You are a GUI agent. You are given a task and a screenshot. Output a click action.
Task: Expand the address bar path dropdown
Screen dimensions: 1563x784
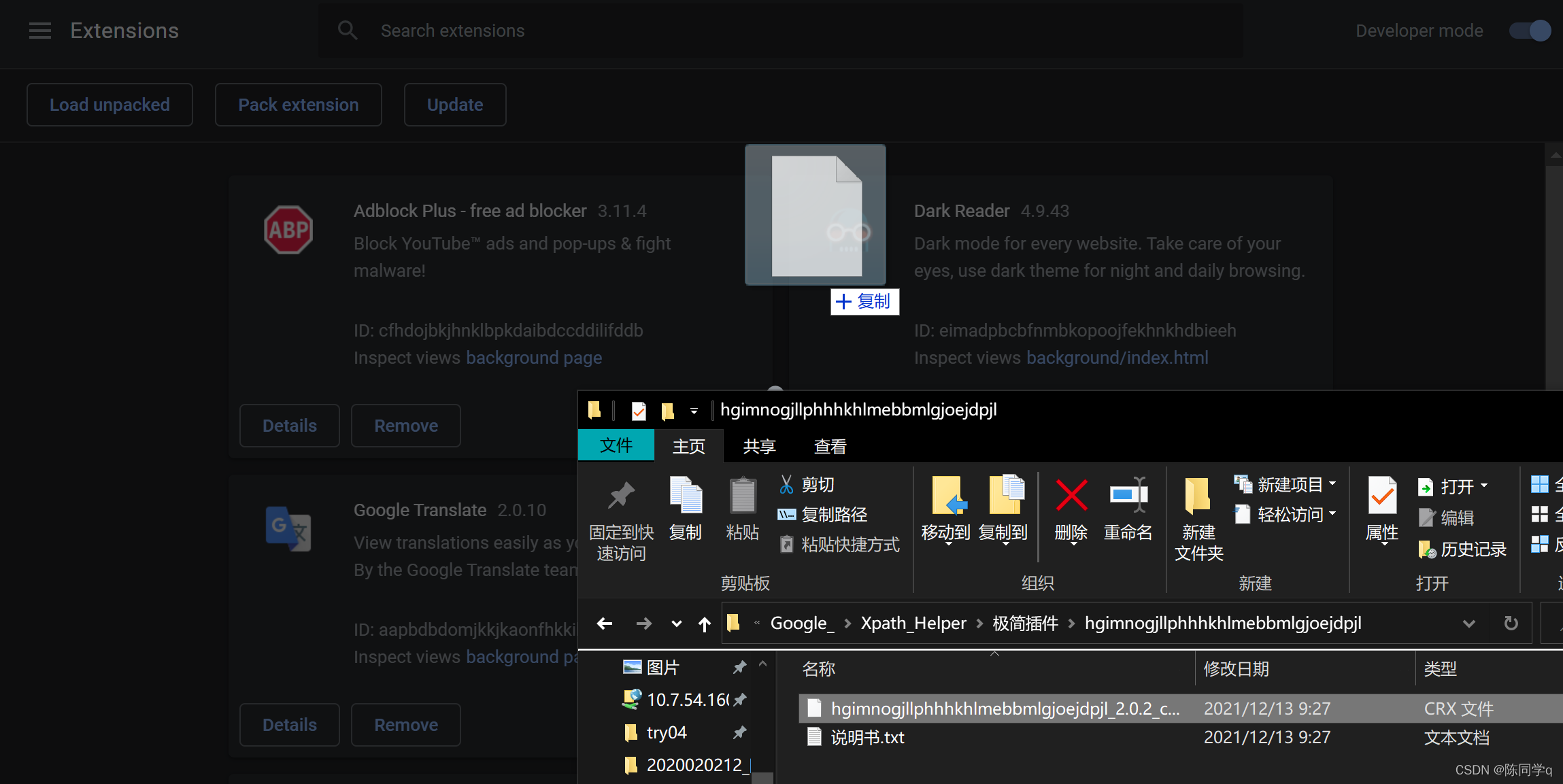1469,624
